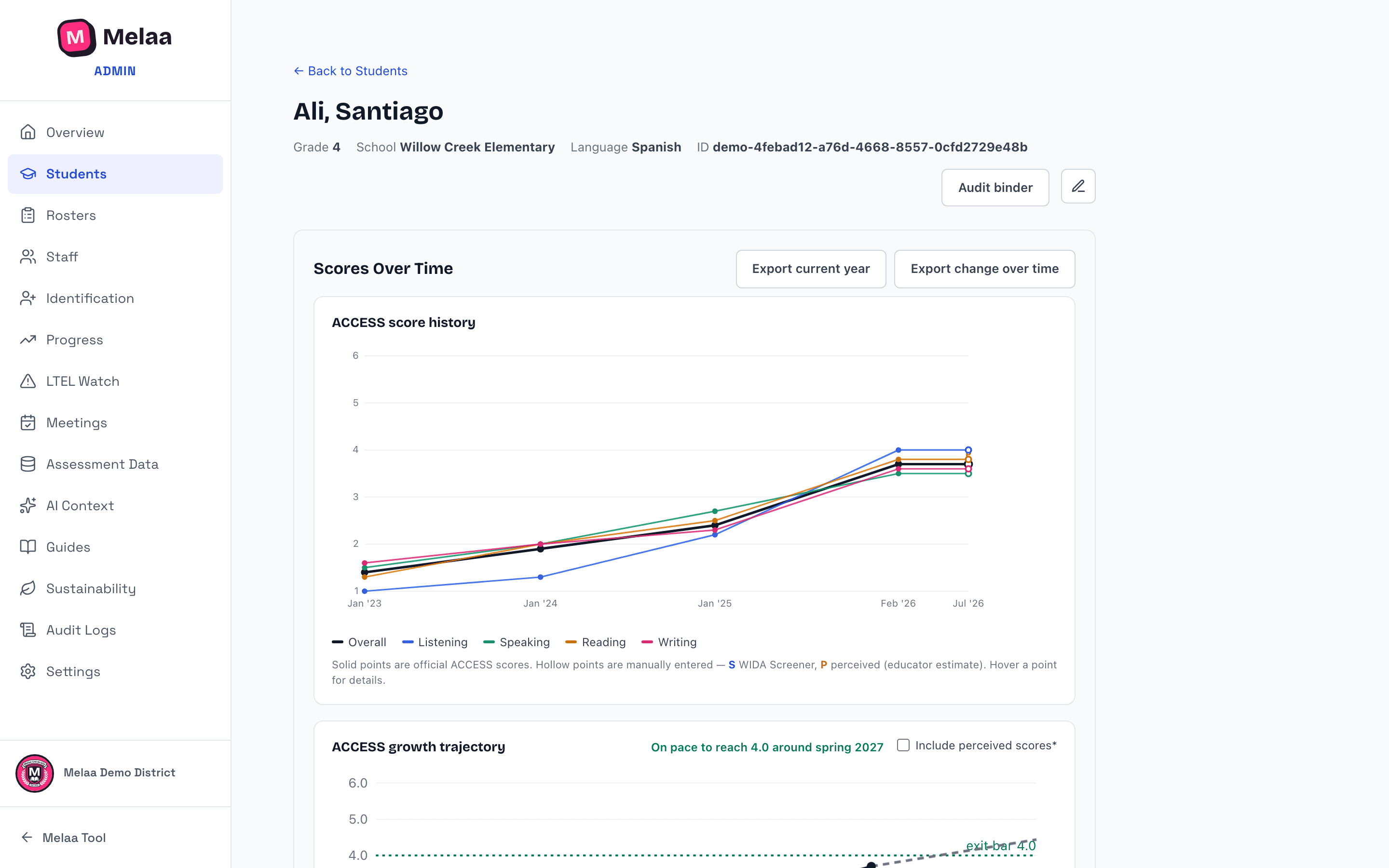Click the Willow Creek Elementary school name

477,147
